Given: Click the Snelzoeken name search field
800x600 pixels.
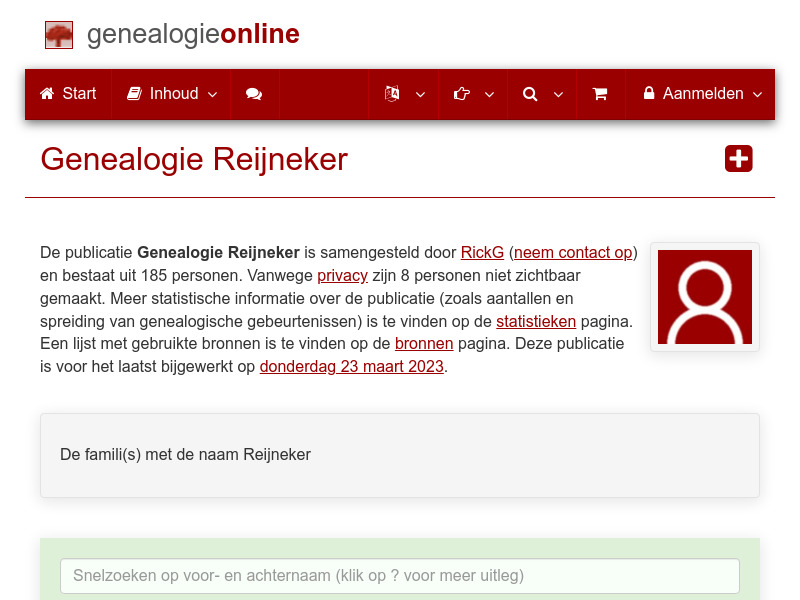Looking at the screenshot, I should click(400, 576).
